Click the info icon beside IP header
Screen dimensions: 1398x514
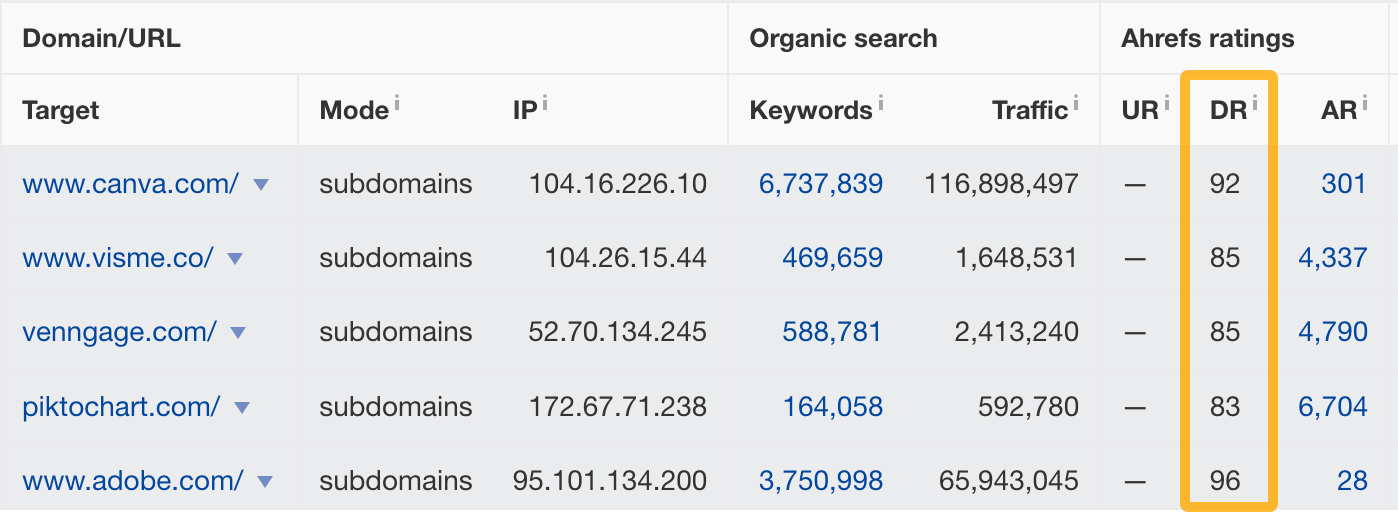coord(545,102)
